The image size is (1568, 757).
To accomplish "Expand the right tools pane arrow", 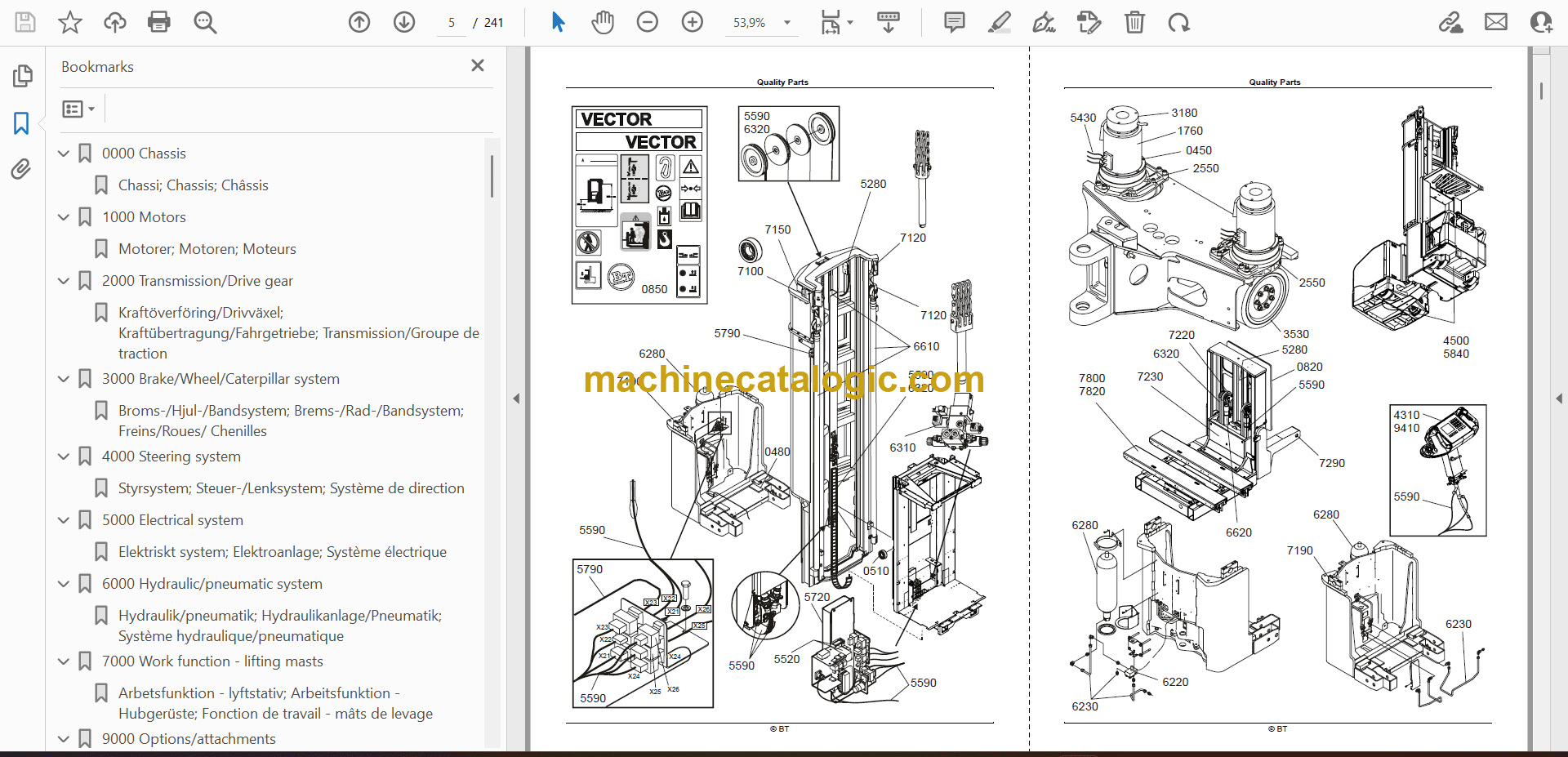I will (x=1559, y=399).
